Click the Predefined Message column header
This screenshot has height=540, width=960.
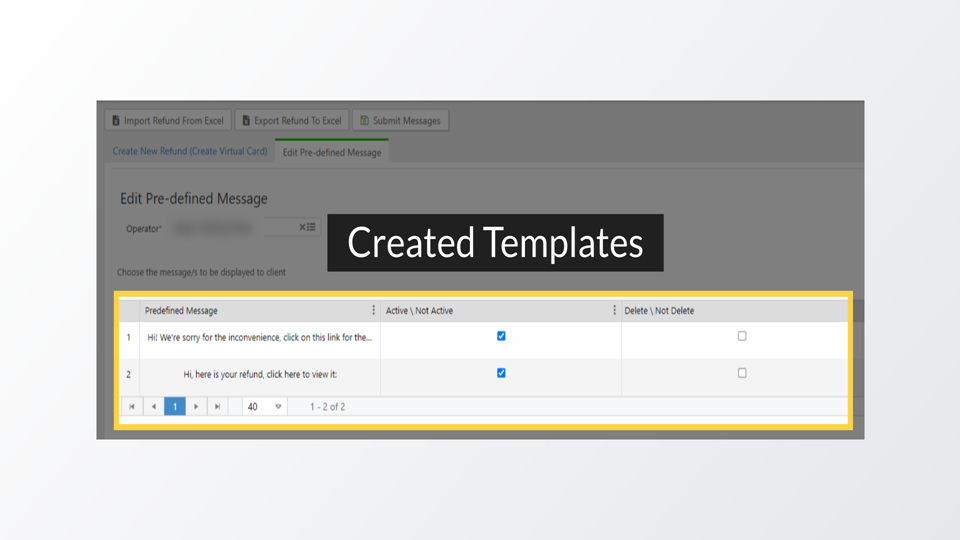260,311
